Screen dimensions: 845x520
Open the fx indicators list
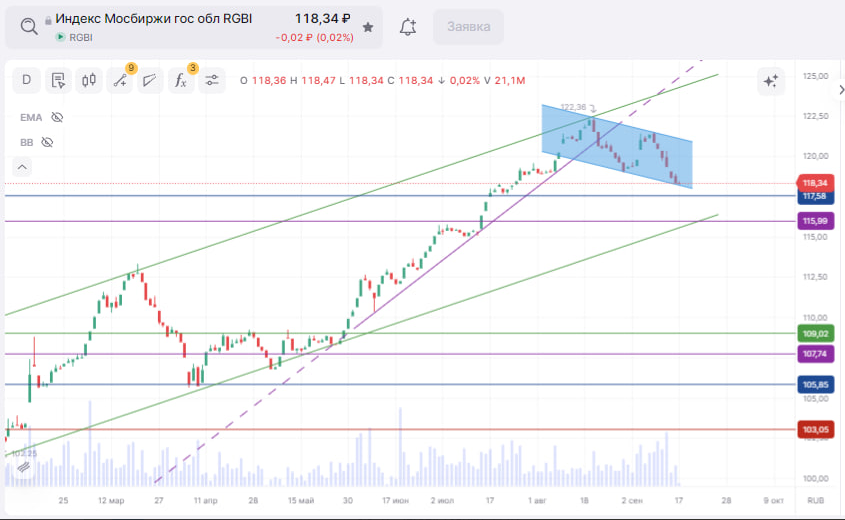tap(181, 80)
